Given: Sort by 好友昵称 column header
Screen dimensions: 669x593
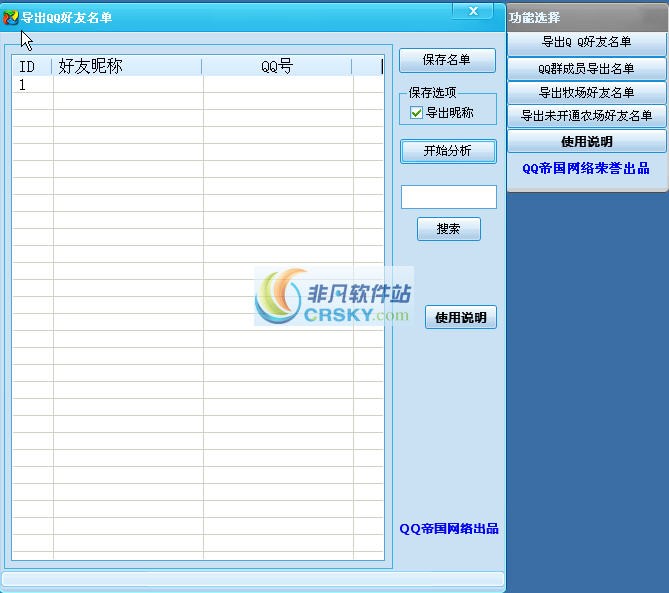Looking at the screenshot, I should (x=127, y=66).
